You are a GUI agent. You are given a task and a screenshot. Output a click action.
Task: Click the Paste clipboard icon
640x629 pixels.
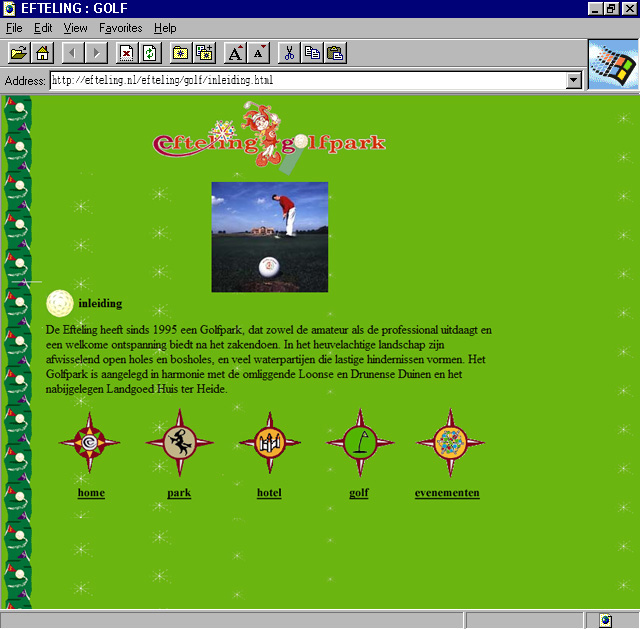point(336,53)
